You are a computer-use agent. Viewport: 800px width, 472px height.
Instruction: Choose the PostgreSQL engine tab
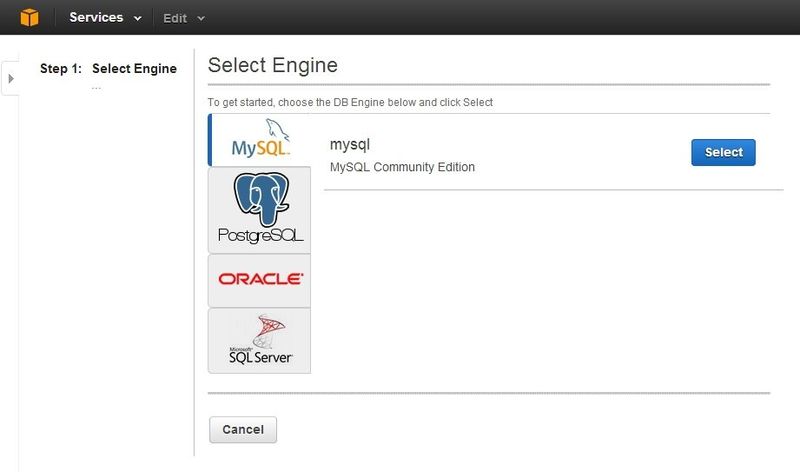pyautogui.click(x=260, y=210)
